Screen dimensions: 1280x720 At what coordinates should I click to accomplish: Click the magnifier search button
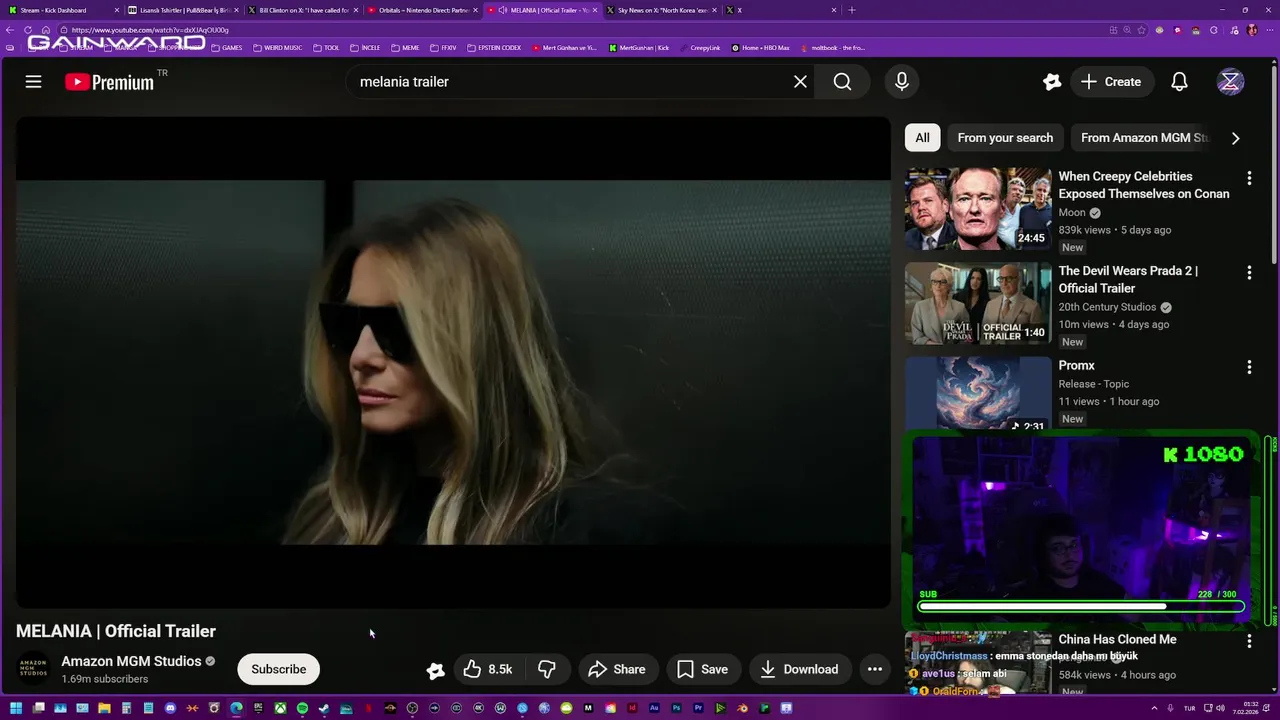point(843,82)
